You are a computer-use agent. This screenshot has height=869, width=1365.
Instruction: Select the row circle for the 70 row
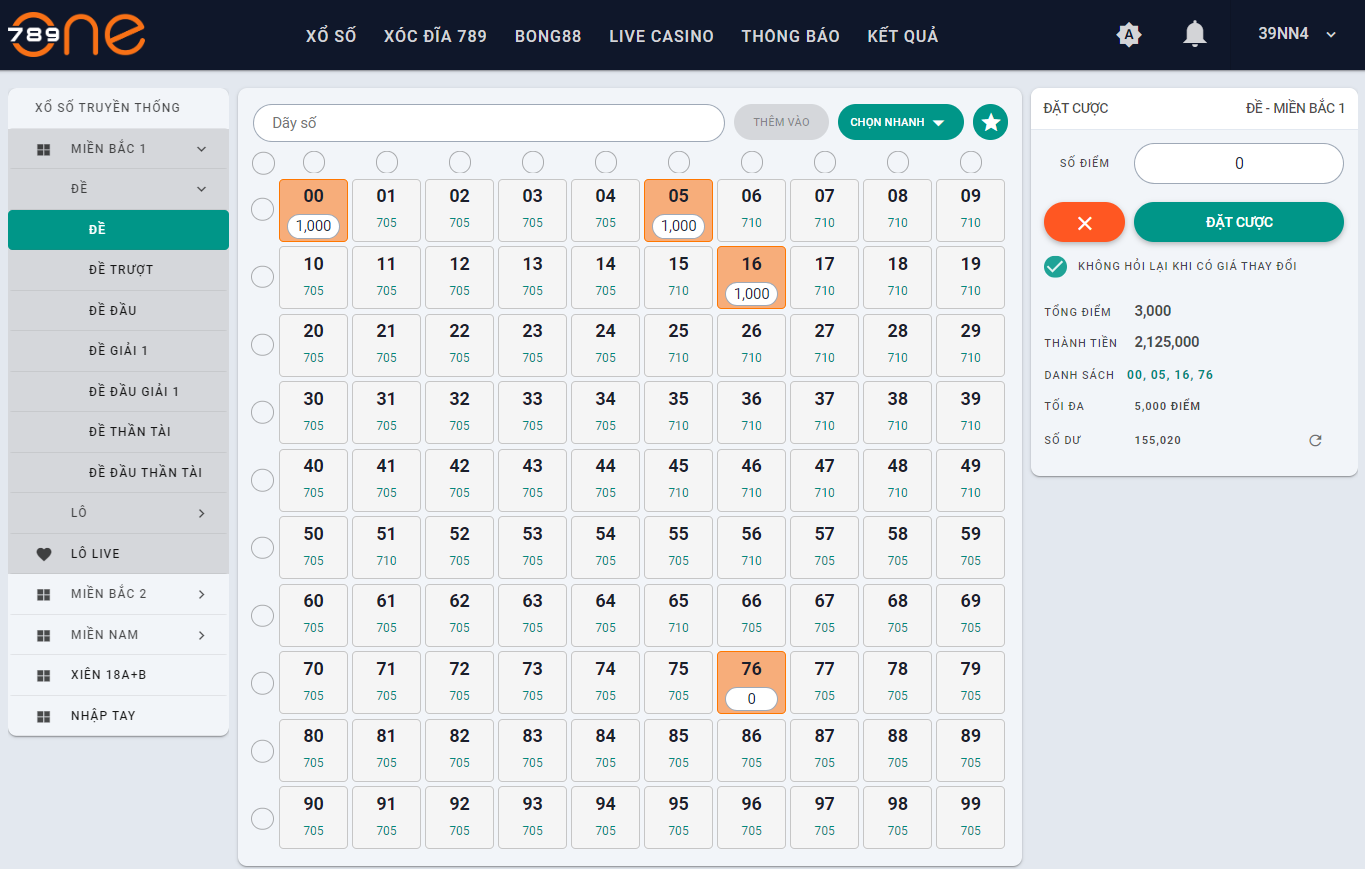point(263,683)
